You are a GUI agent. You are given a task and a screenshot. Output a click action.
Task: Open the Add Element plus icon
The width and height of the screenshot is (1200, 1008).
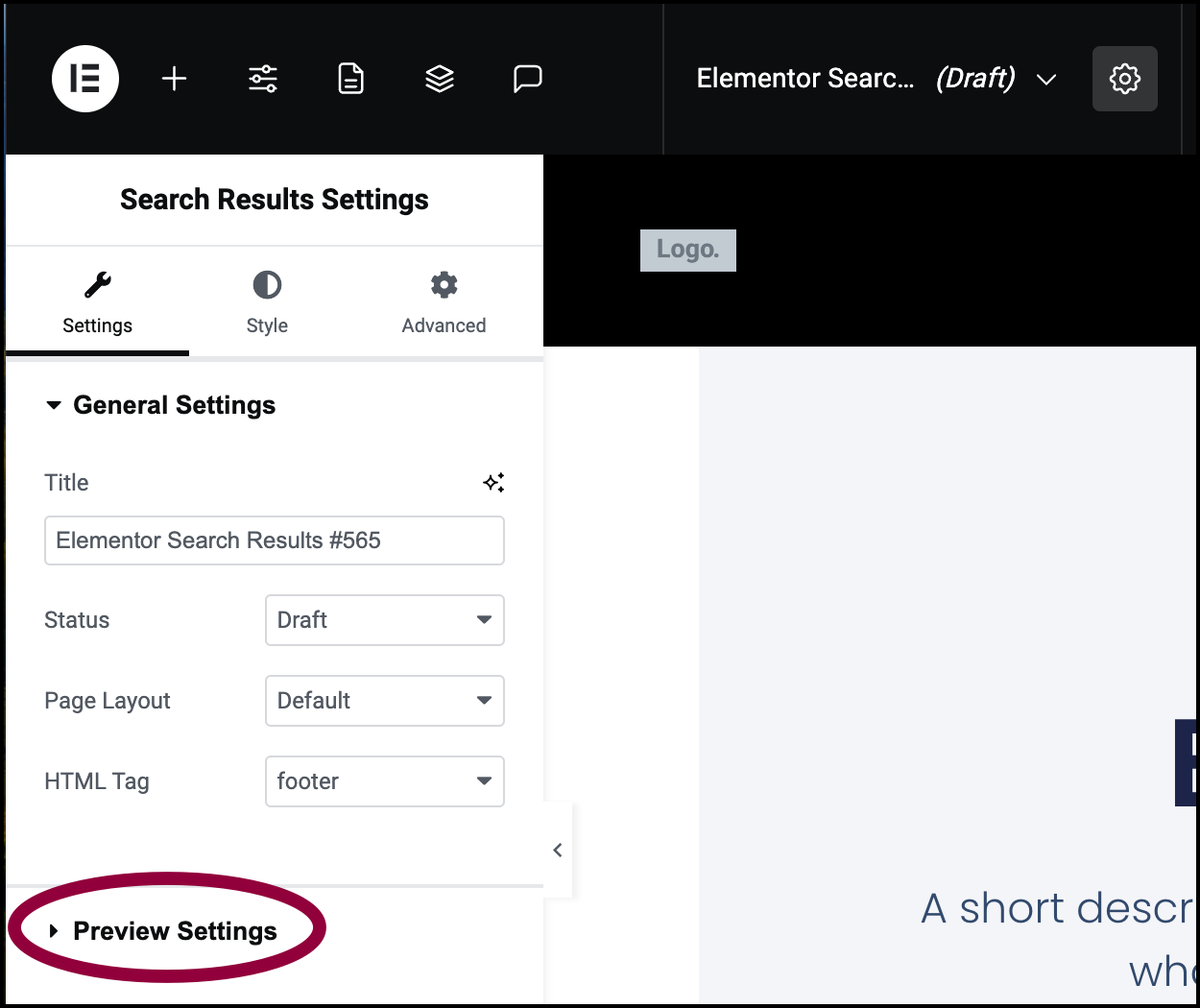pyautogui.click(x=174, y=79)
